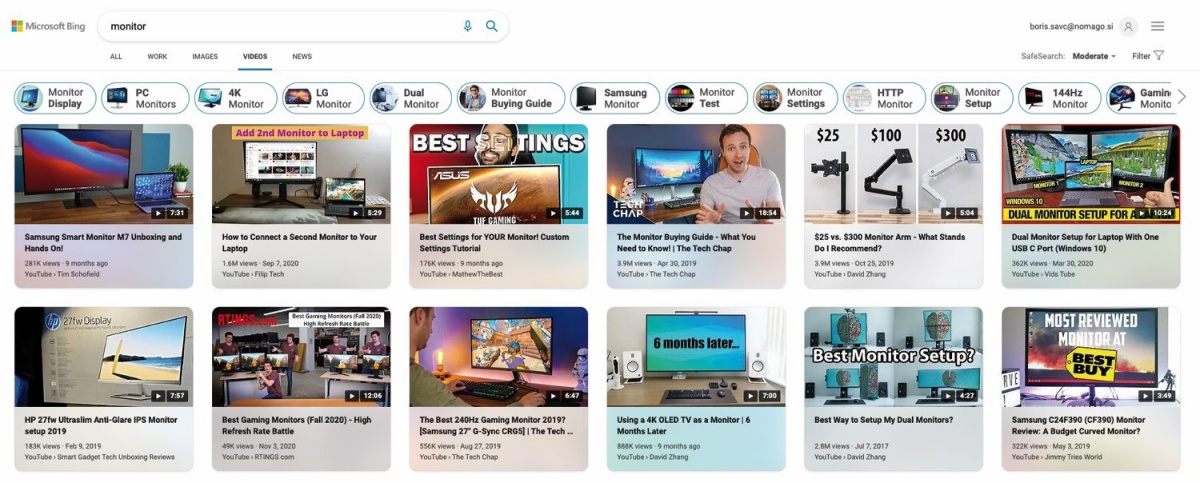Select the Monitor Setup suggestion chip
Viewport: 1200px width, 483px height.
(971, 98)
